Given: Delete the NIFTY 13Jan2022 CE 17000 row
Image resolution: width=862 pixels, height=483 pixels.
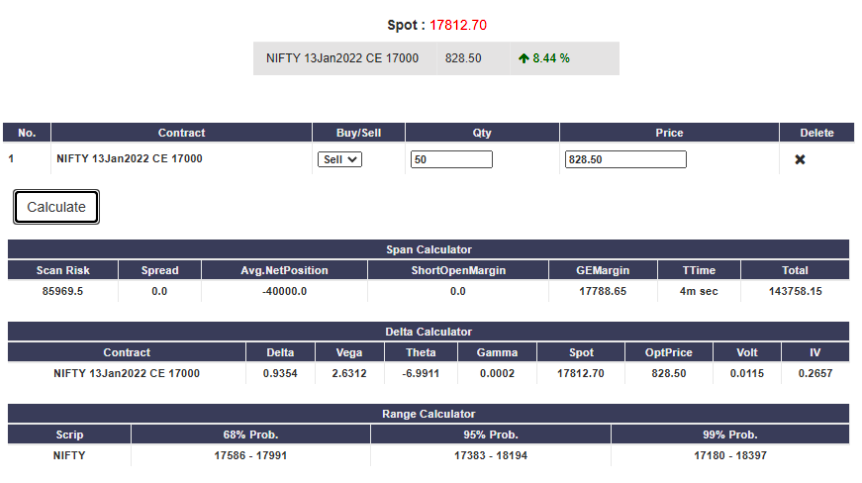Looking at the screenshot, I should tap(800, 159).
